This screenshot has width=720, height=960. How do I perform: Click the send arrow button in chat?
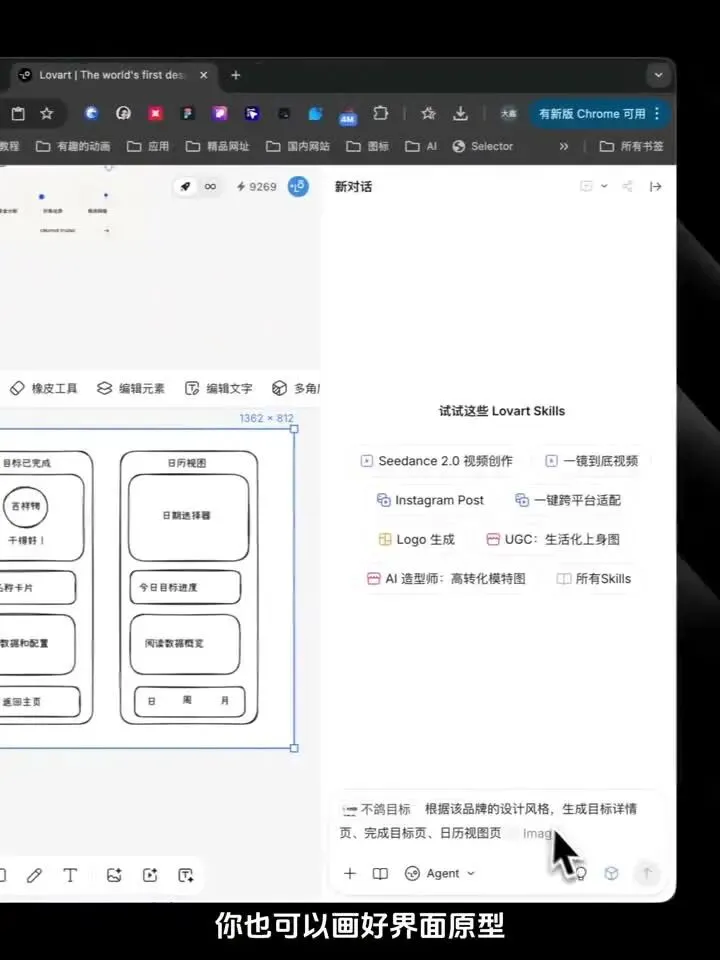tap(647, 873)
